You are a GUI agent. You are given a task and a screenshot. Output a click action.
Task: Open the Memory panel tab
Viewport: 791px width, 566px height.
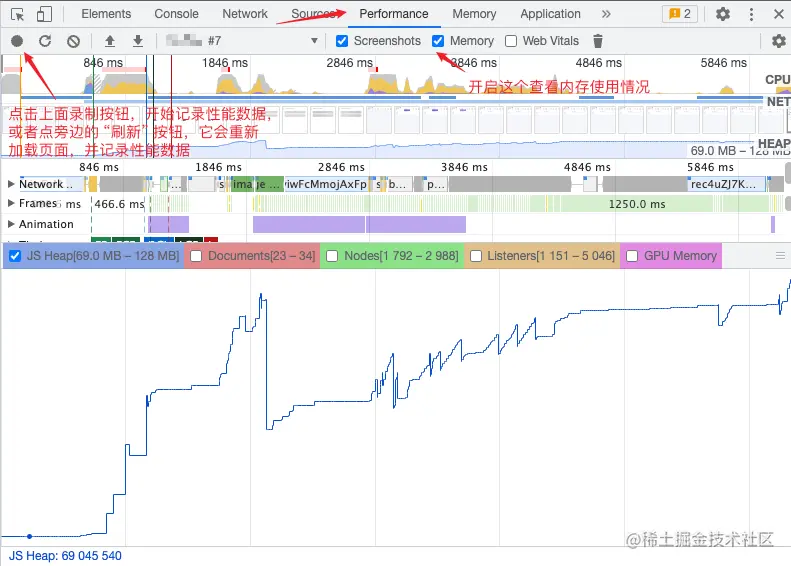point(474,14)
